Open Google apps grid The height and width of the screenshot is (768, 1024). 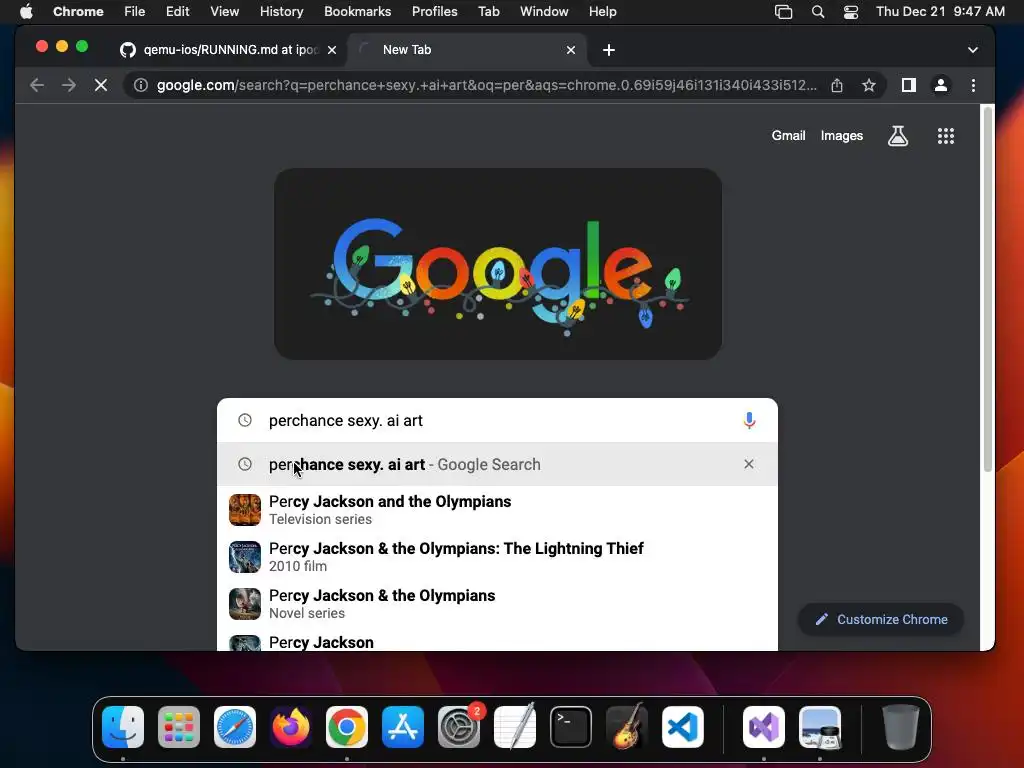[946, 136]
